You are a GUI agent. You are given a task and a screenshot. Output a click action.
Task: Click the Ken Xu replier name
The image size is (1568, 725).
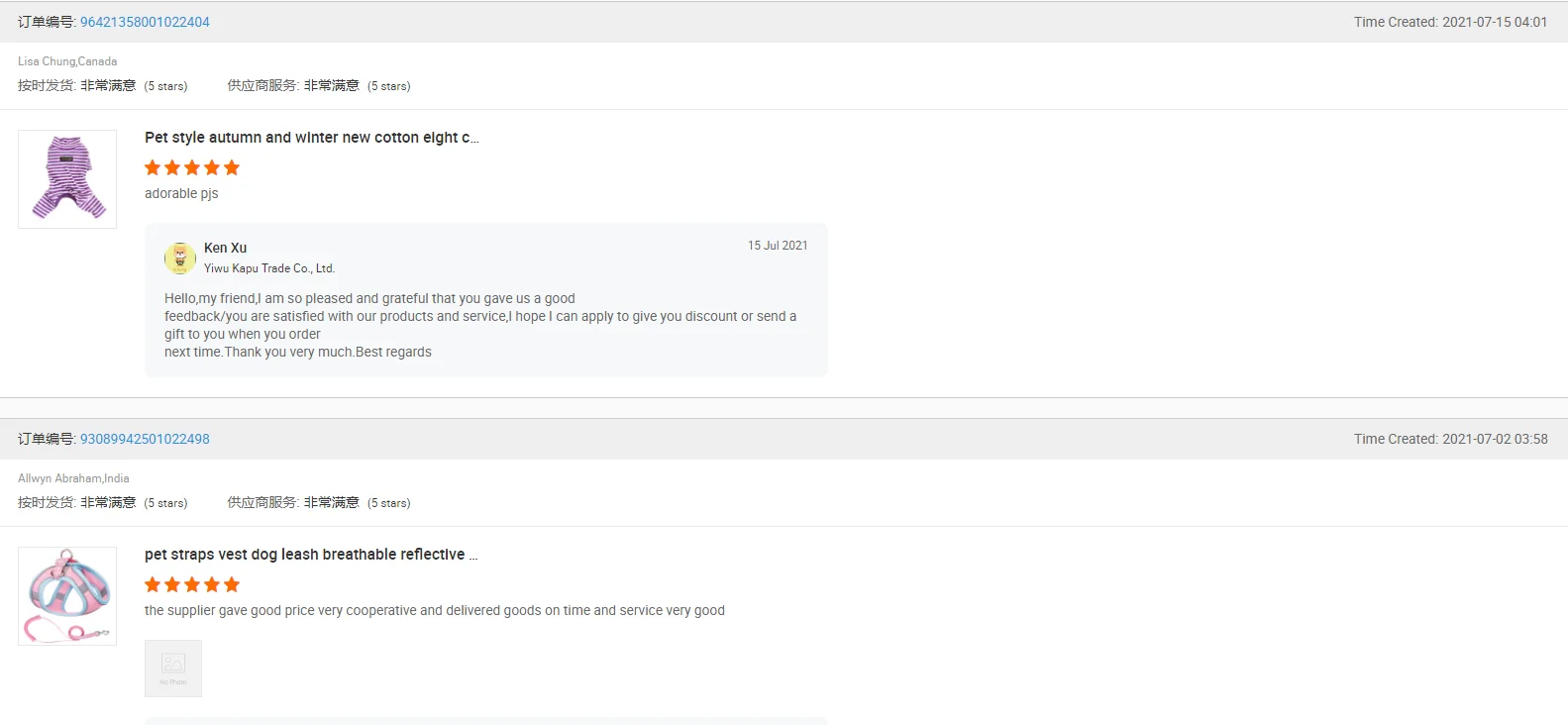coord(225,248)
